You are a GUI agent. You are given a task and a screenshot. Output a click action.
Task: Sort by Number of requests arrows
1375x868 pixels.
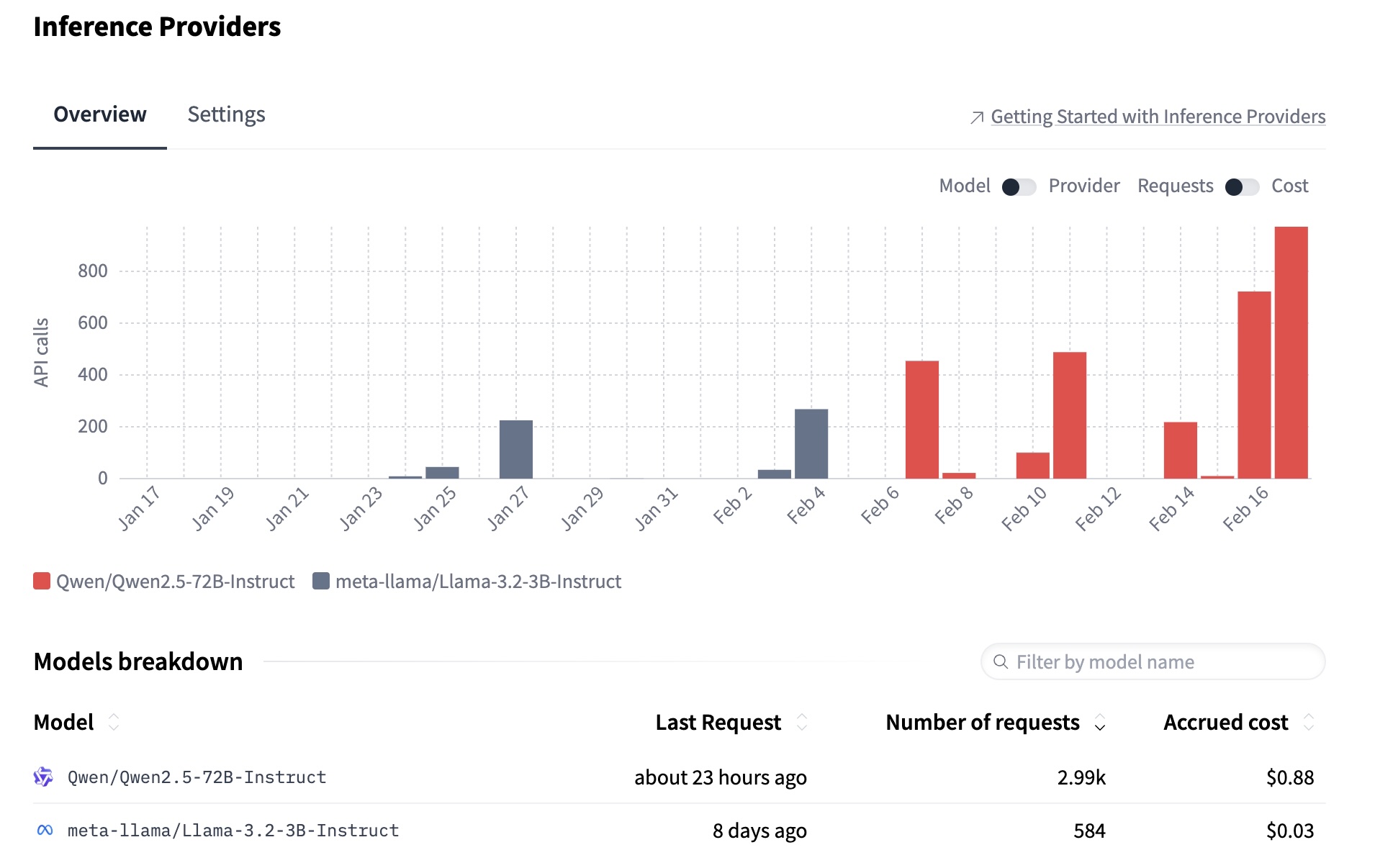coord(1100,722)
